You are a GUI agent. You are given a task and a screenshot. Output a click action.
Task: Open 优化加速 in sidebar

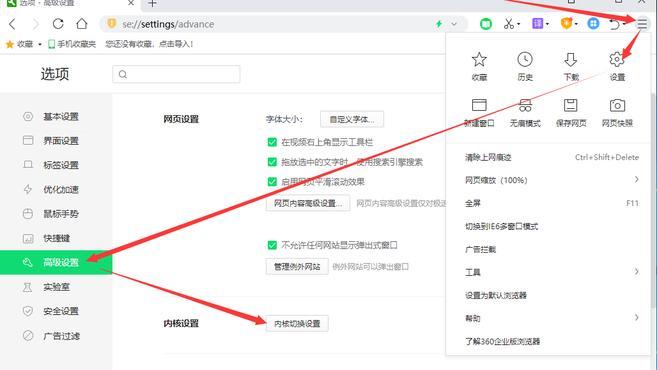click(x=56, y=189)
